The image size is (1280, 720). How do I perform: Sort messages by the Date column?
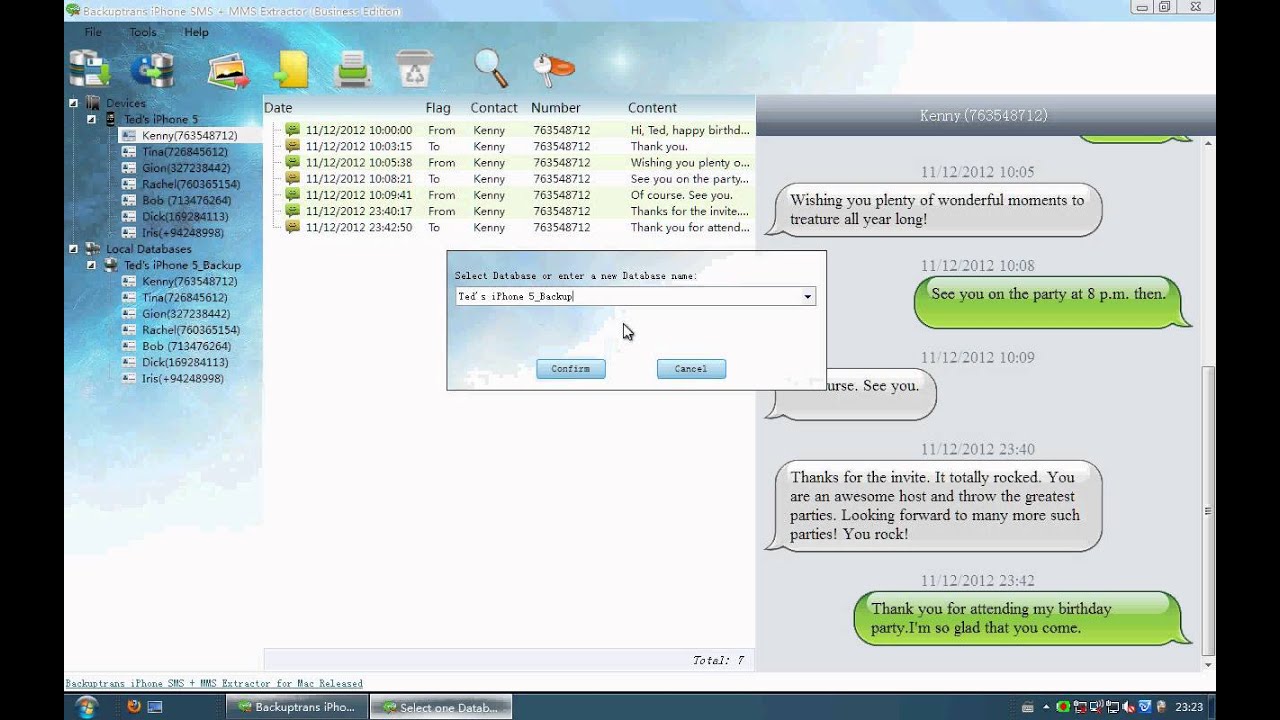click(278, 108)
